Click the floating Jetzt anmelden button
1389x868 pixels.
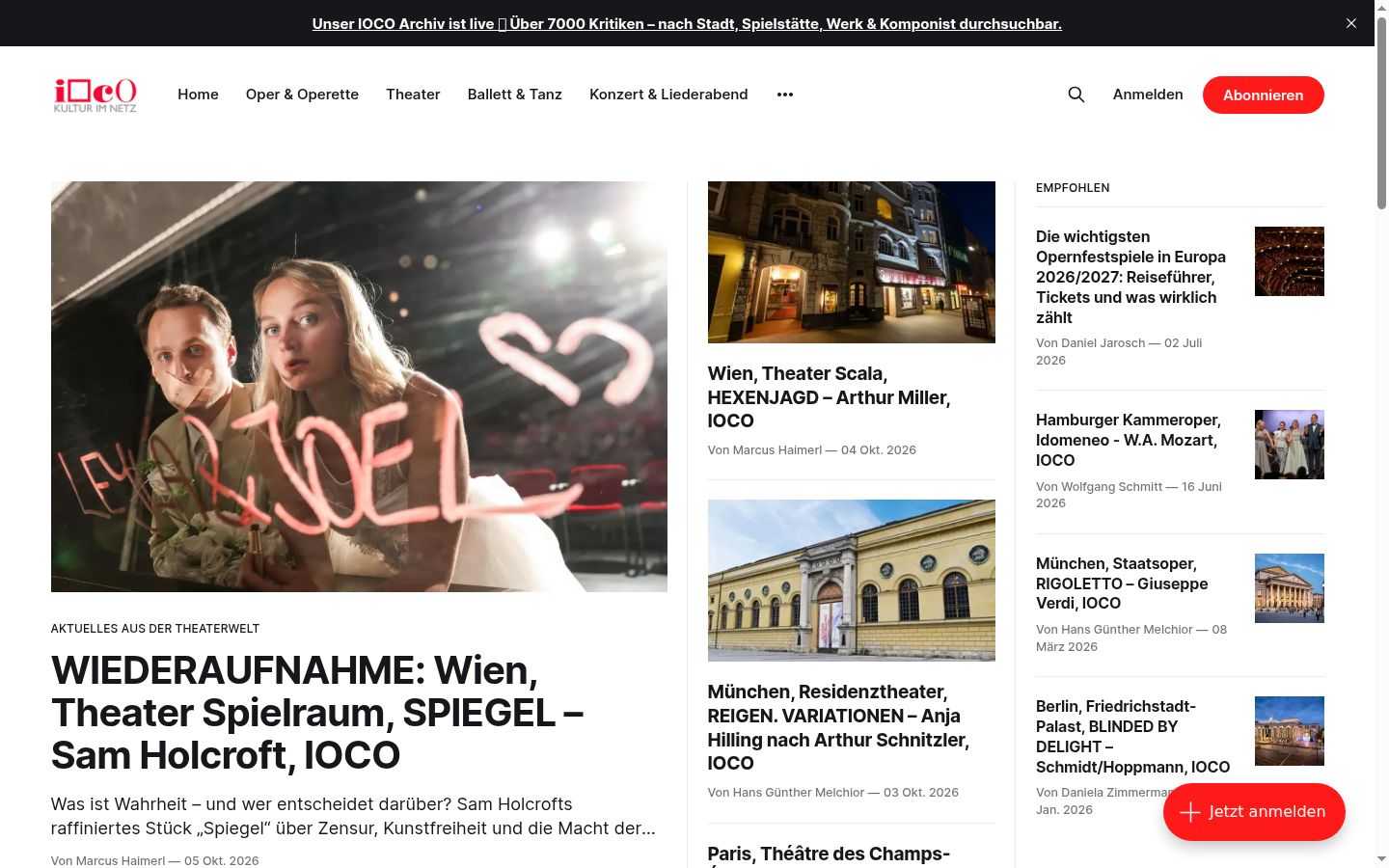click(1254, 812)
